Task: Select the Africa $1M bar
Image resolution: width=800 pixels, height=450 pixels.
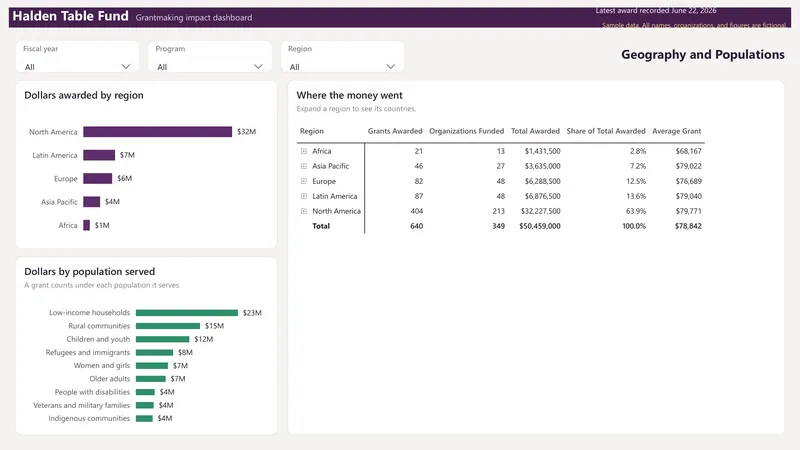Action: pos(86,226)
